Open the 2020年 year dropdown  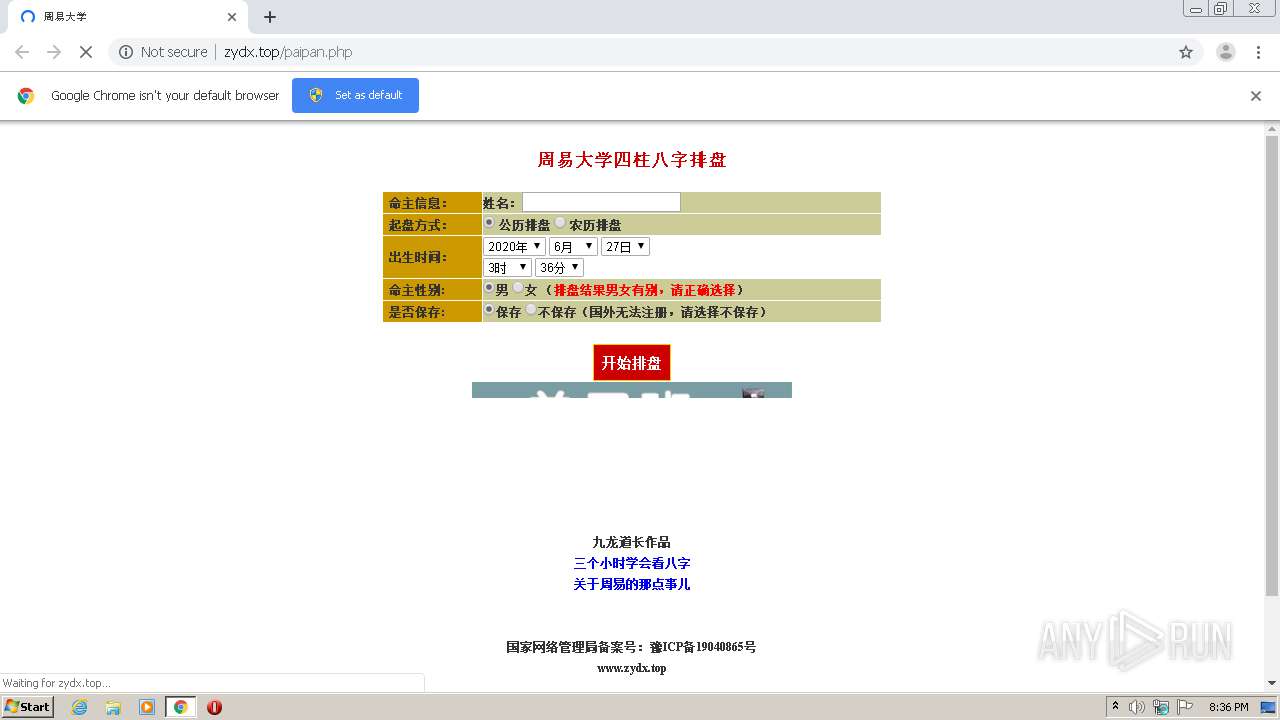514,246
